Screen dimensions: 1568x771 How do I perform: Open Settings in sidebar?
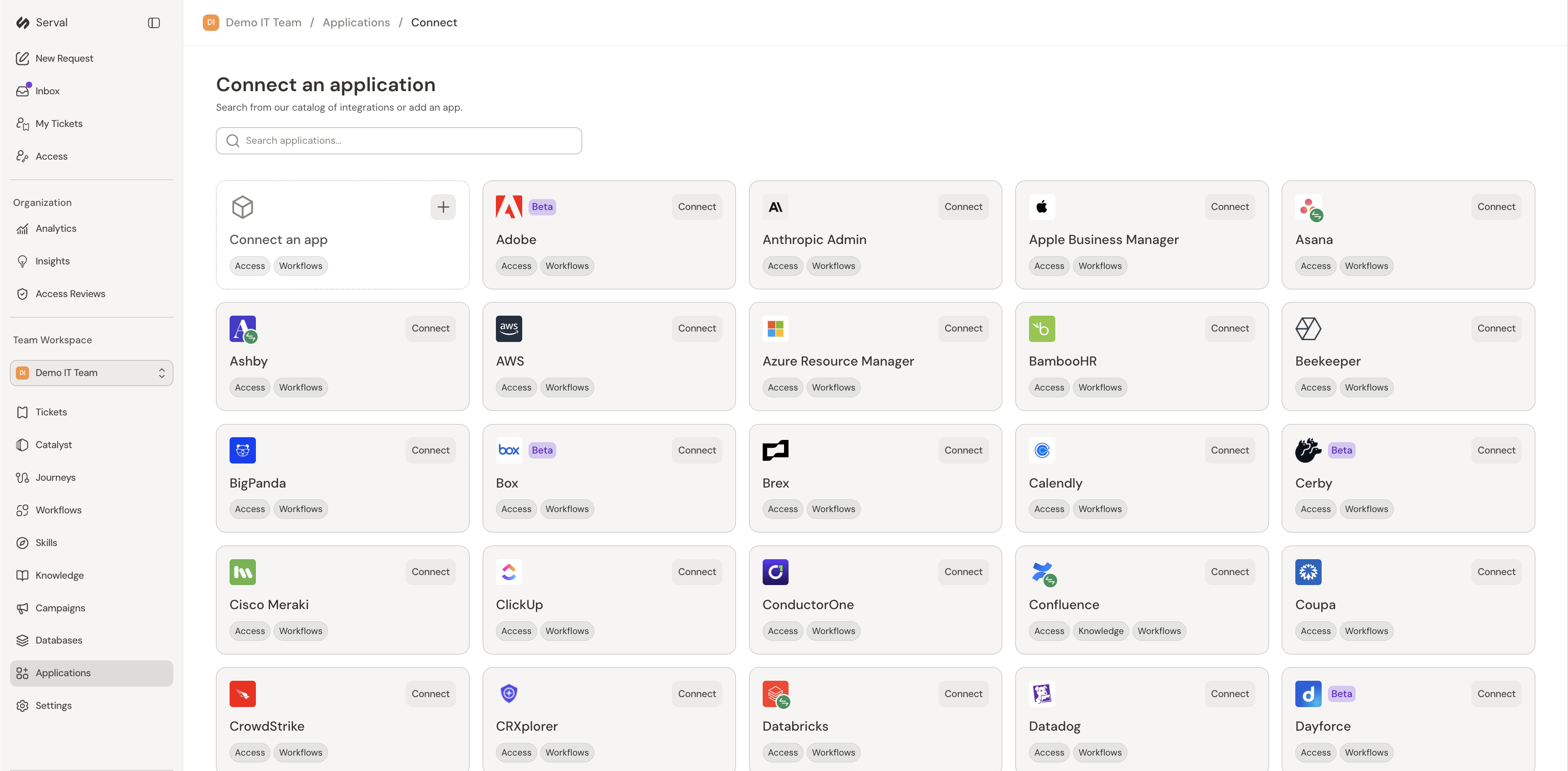(91, 706)
